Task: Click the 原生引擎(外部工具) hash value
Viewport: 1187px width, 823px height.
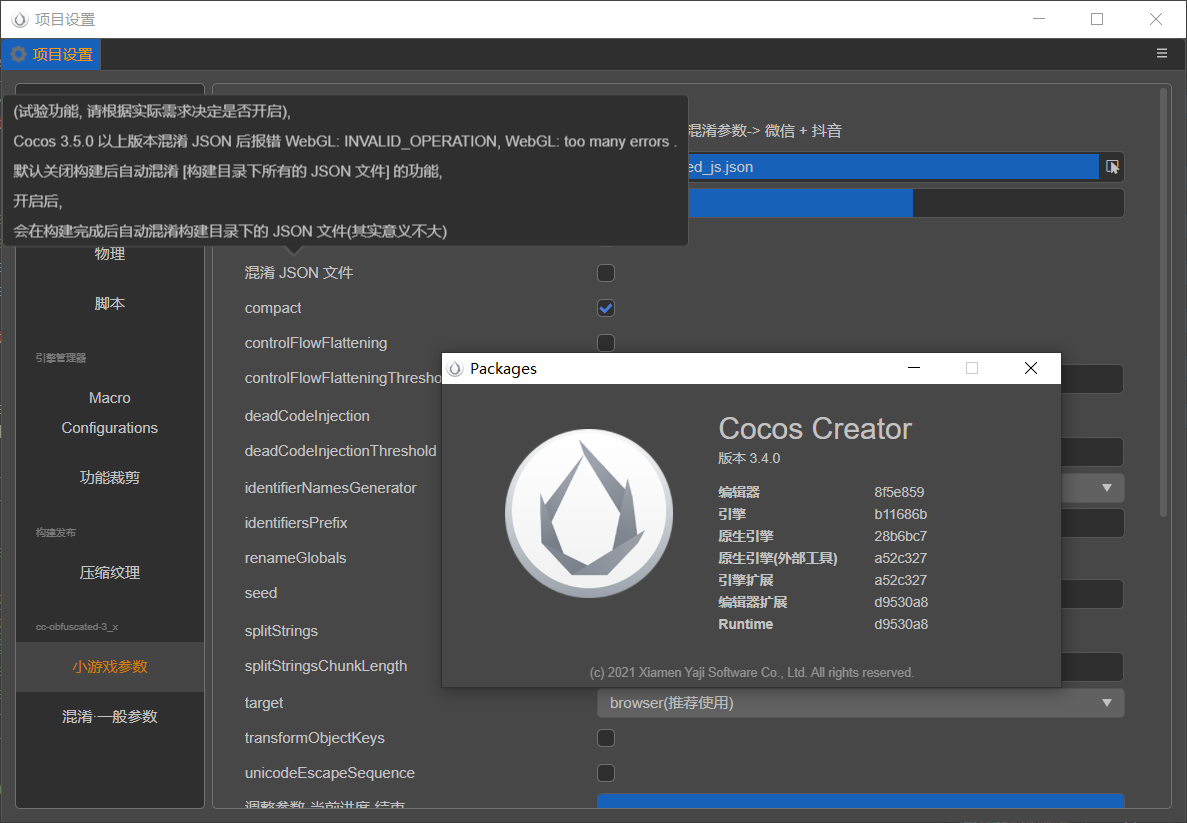Action: [x=901, y=558]
